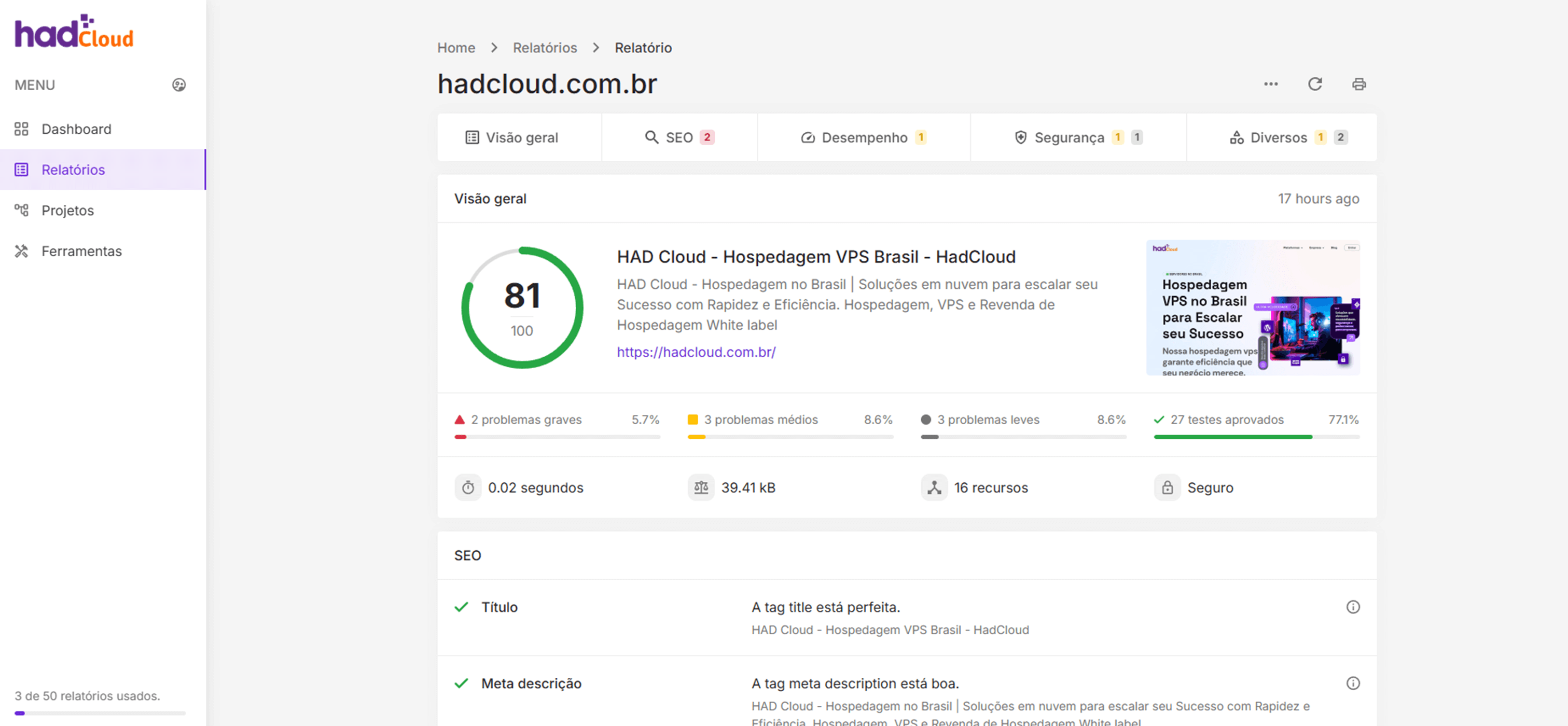1568x726 pixels.
Task: Go to Home breadcrumb
Action: (x=456, y=48)
